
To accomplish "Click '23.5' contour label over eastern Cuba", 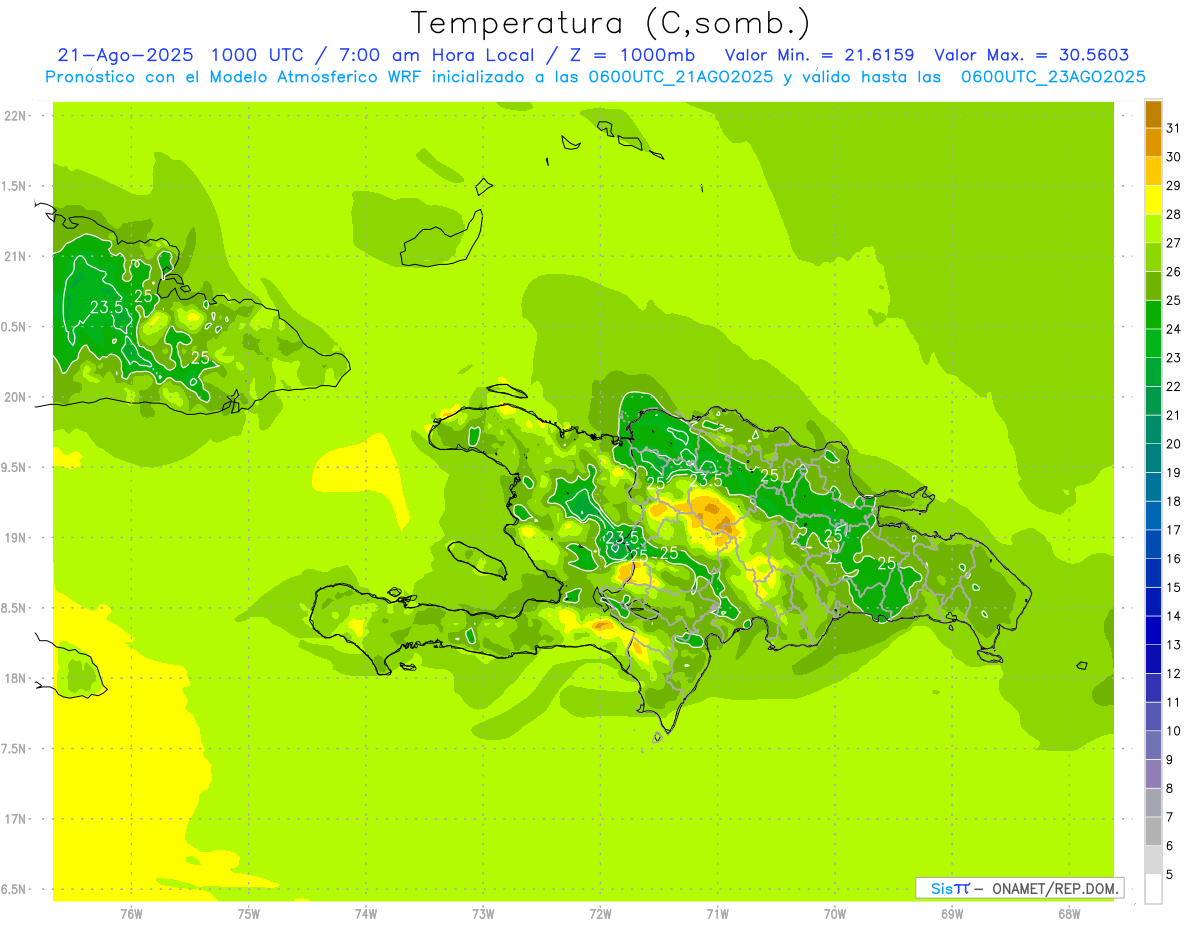I will (106, 308).
